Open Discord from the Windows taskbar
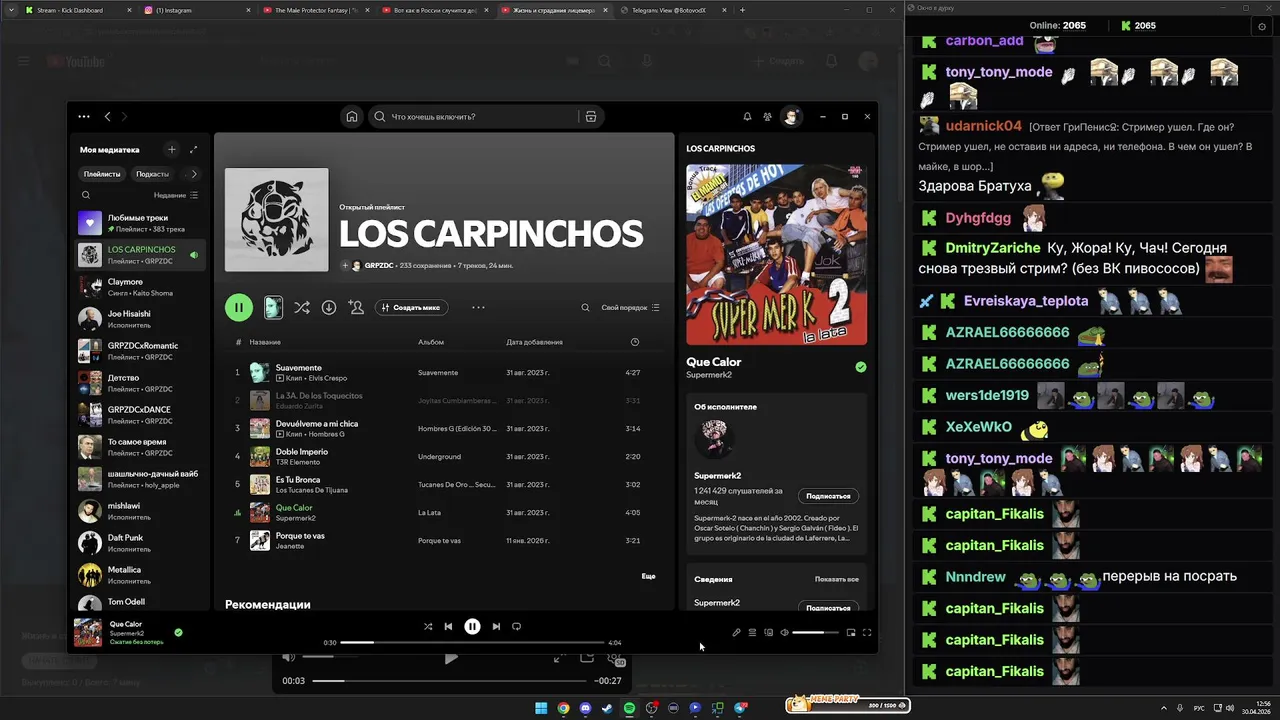The height and width of the screenshot is (720, 1280). coord(585,708)
